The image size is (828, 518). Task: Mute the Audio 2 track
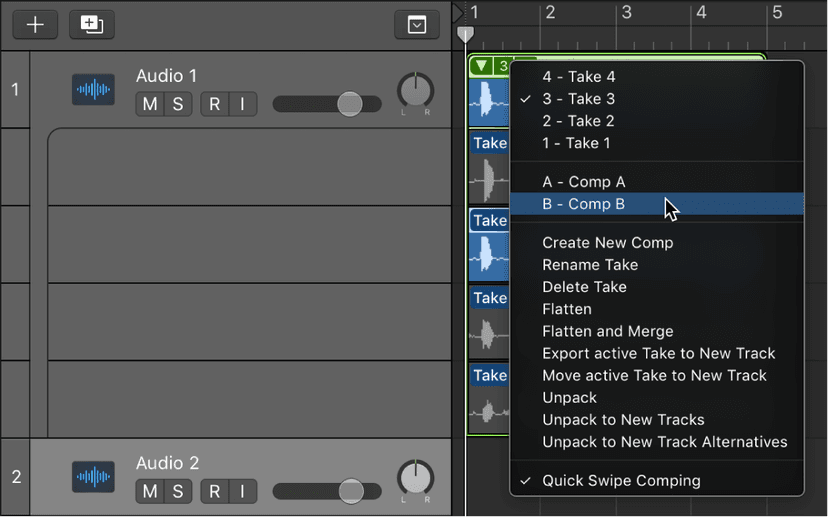[150, 491]
